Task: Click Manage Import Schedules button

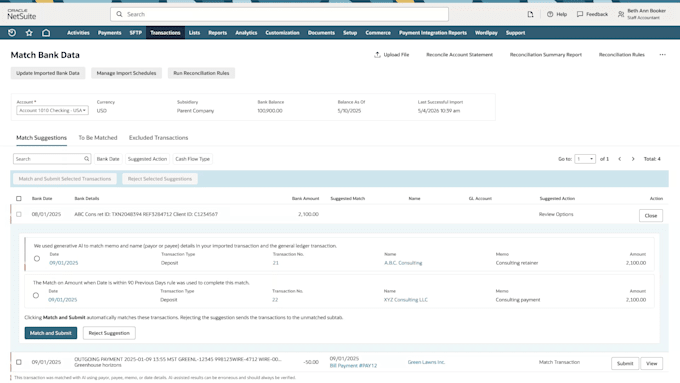Action: pos(126,73)
